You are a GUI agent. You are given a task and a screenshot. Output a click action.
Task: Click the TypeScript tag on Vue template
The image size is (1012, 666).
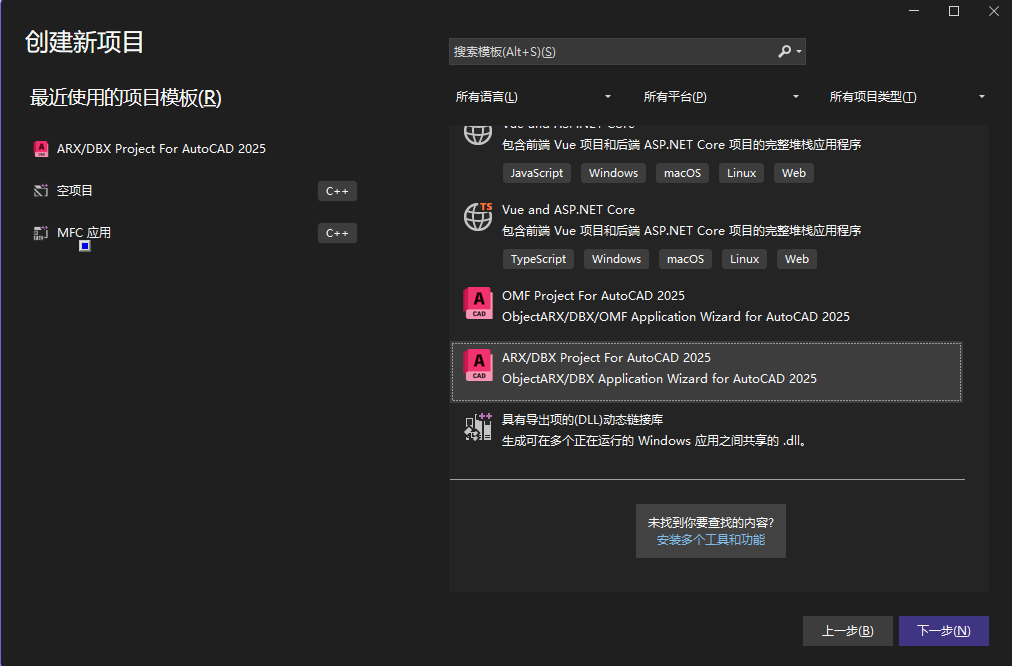(538, 259)
